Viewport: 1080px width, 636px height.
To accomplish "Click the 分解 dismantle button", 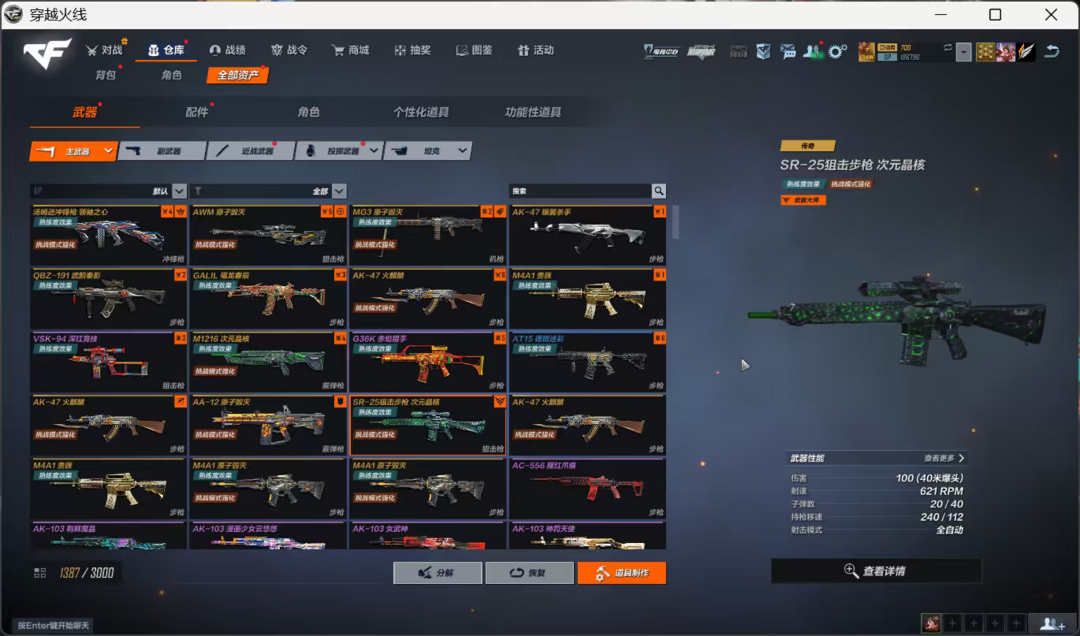I will pos(437,573).
